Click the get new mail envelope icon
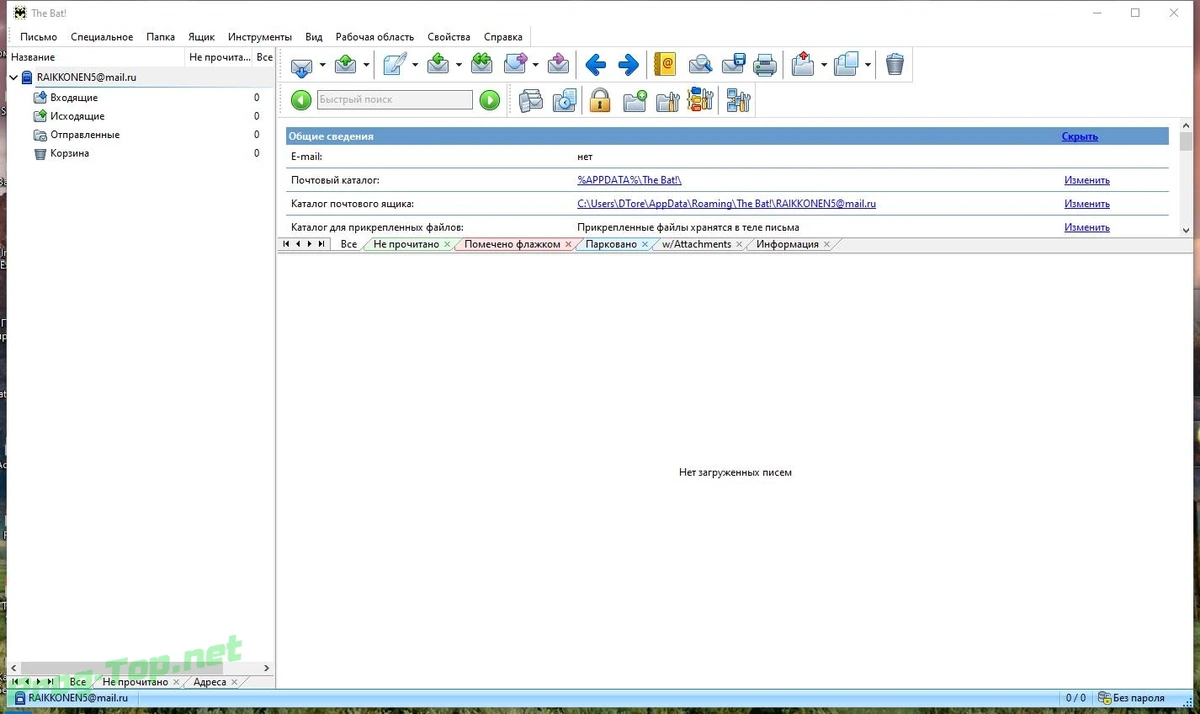Screen dimensions: 1200x714 tap(302, 66)
